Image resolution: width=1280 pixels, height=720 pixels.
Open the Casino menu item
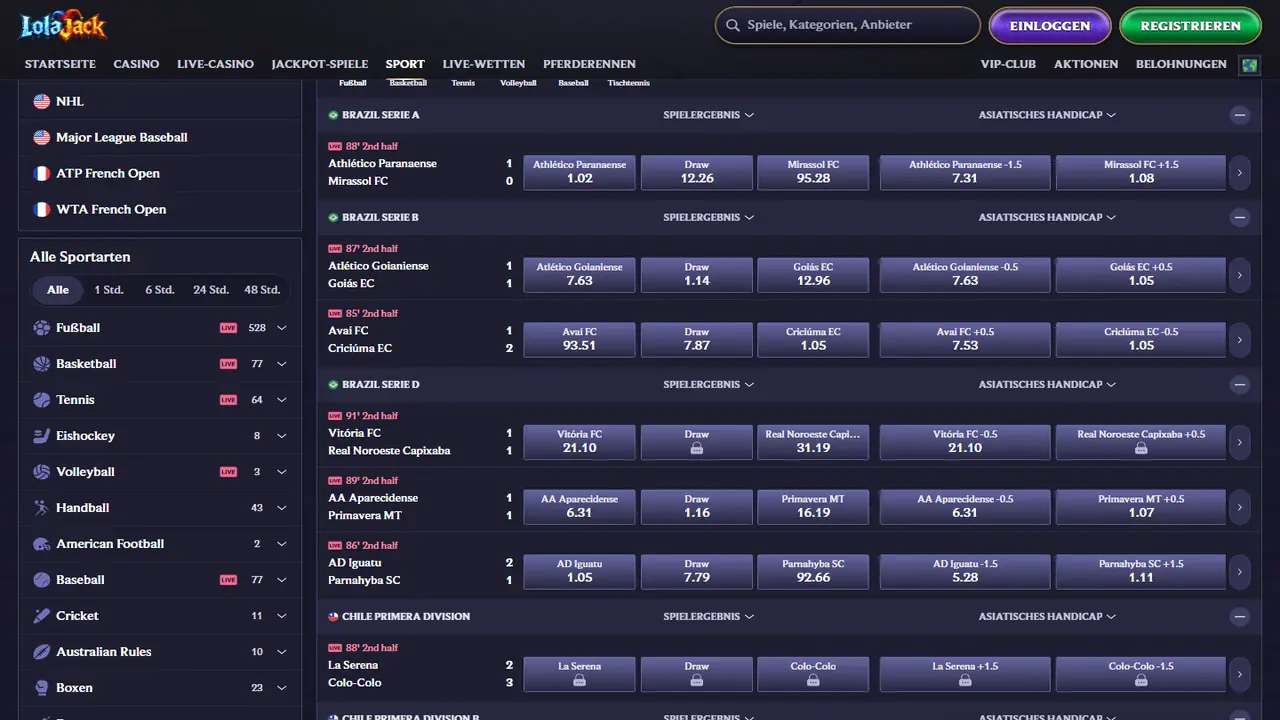click(x=136, y=64)
